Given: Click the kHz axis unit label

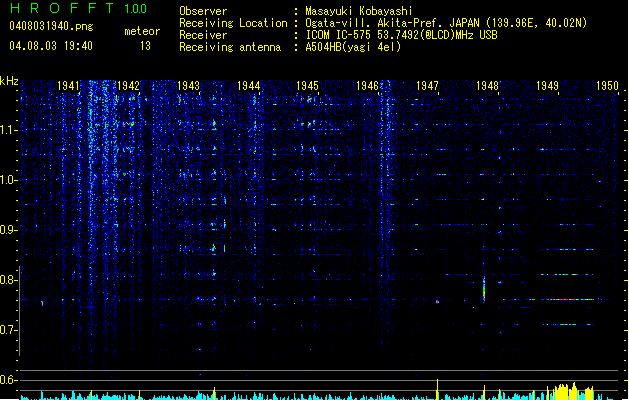Looking at the screenshot, I should click(x=9, y=81).
